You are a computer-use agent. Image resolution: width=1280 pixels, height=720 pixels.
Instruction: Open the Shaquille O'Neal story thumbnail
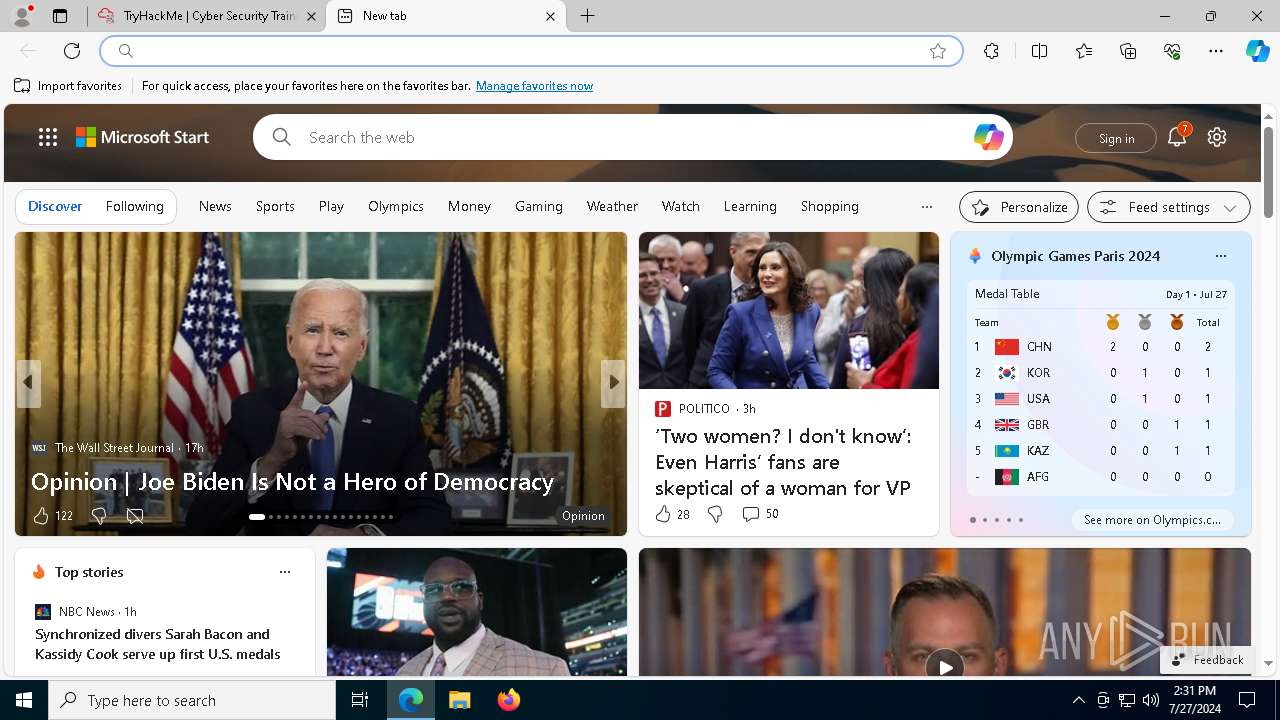(x=477, y=612)
